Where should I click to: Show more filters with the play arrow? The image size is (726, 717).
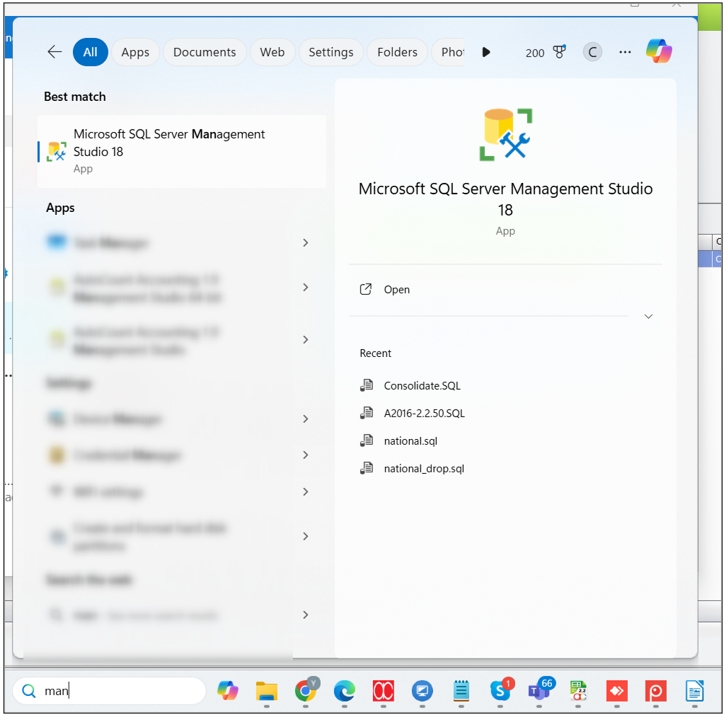click(486, 52)
